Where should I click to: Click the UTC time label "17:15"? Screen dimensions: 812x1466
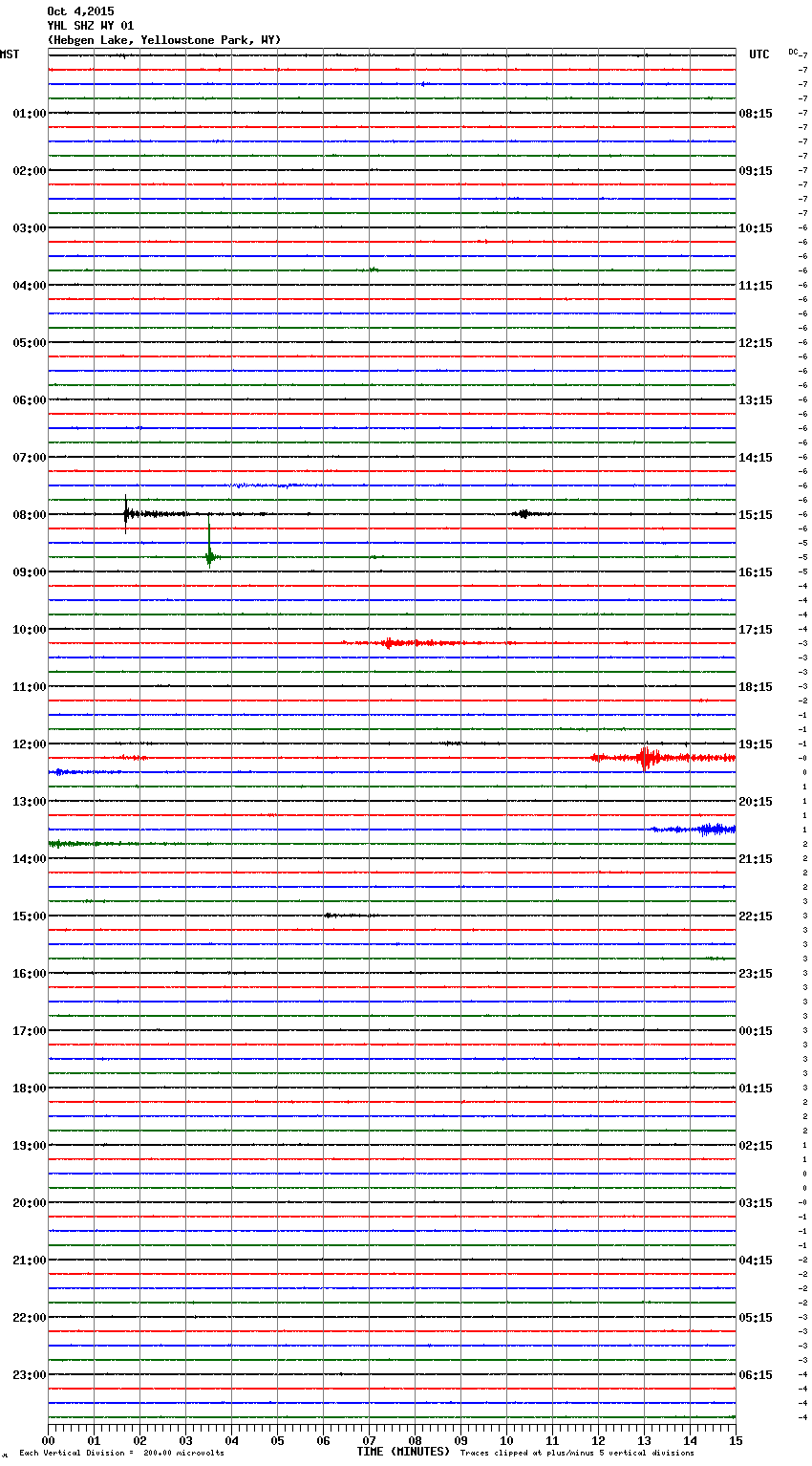(756, 630)
